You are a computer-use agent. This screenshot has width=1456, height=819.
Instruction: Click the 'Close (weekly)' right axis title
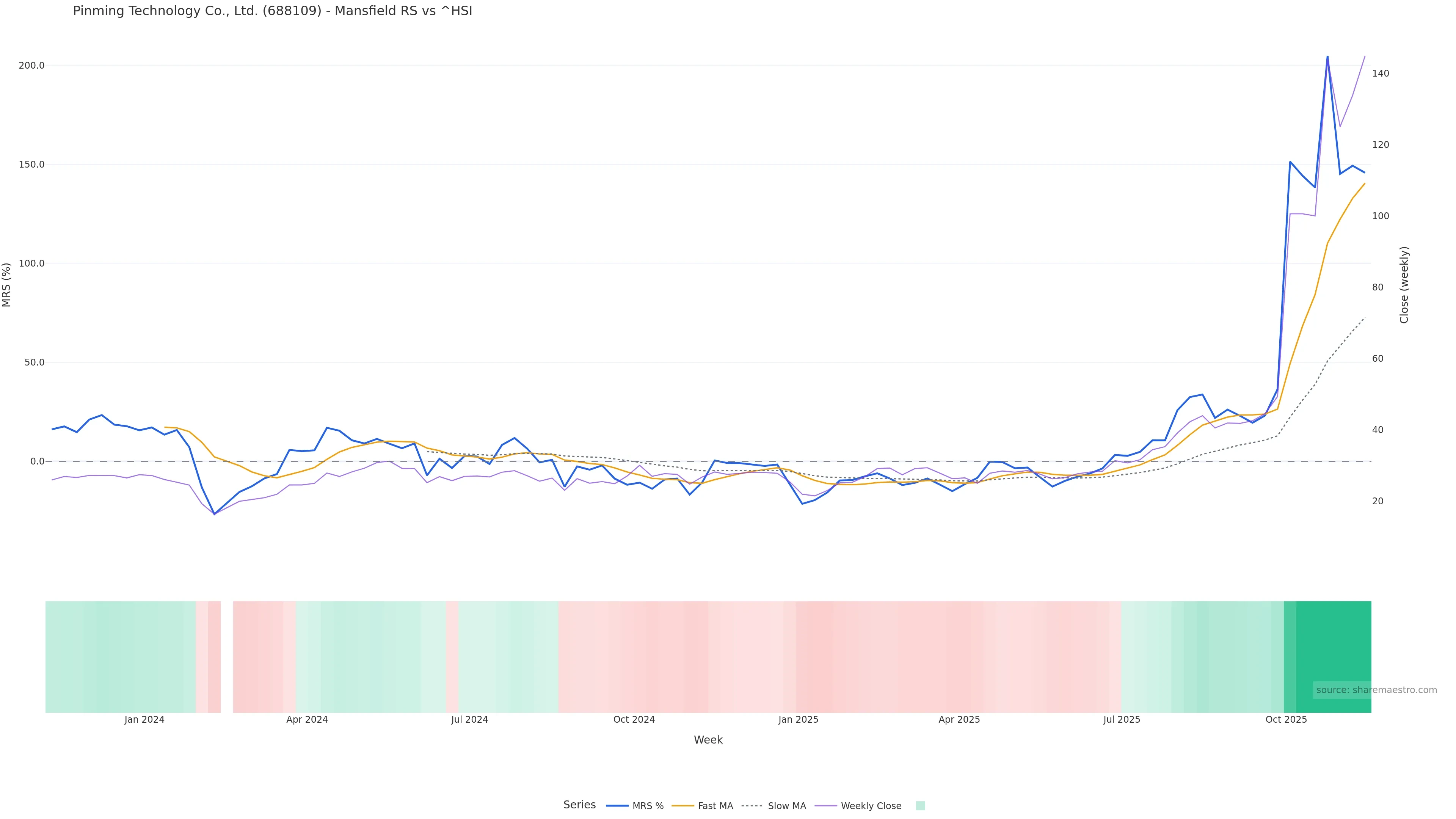click(x=1404, y=285)
